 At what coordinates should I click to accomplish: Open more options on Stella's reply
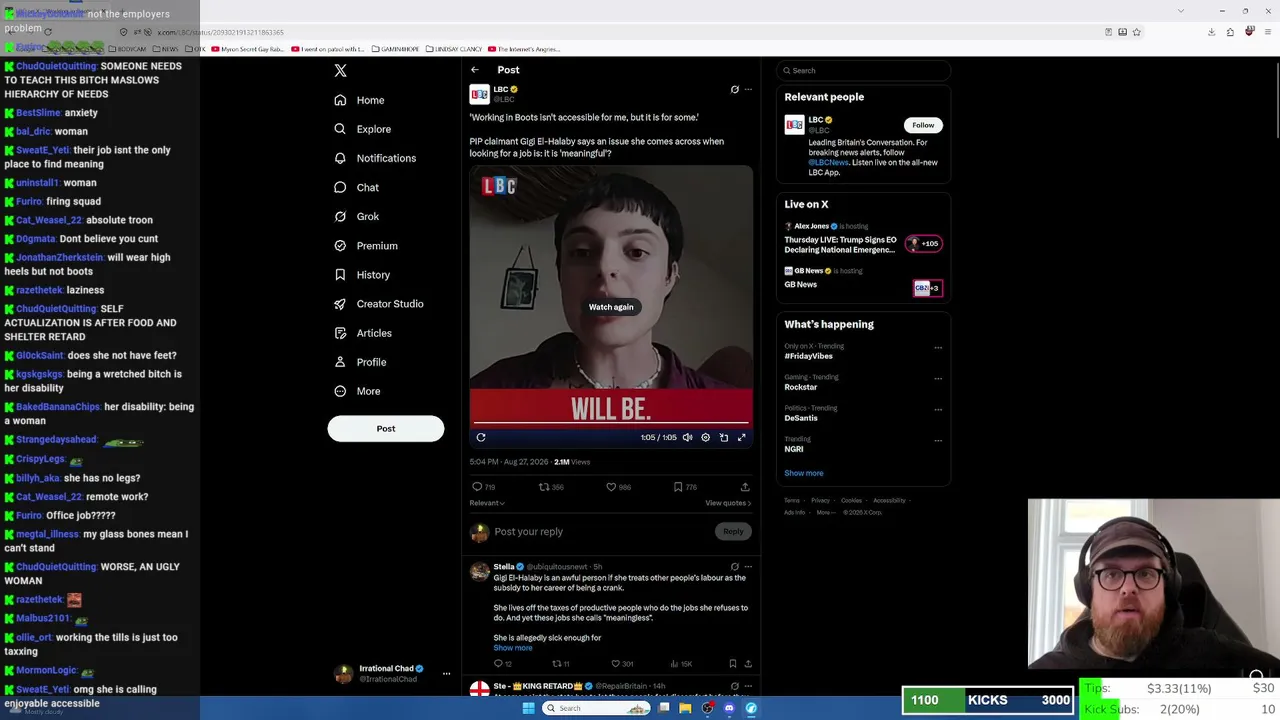748,567
